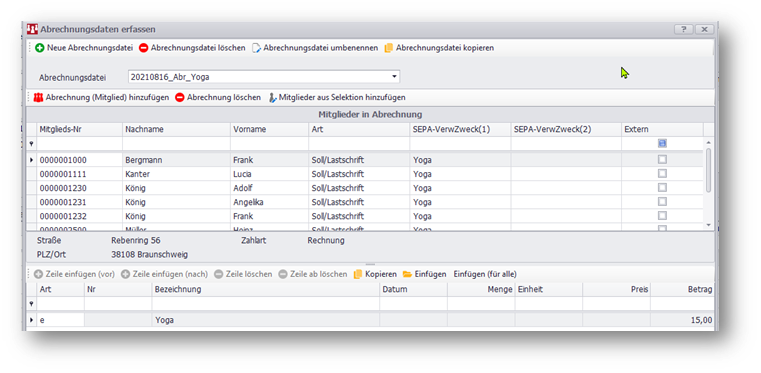Viewport: 761px width, 373px height.
Task: Click the green plus icon for Neue Abrechnungsdatei
Action: (39, 48)
